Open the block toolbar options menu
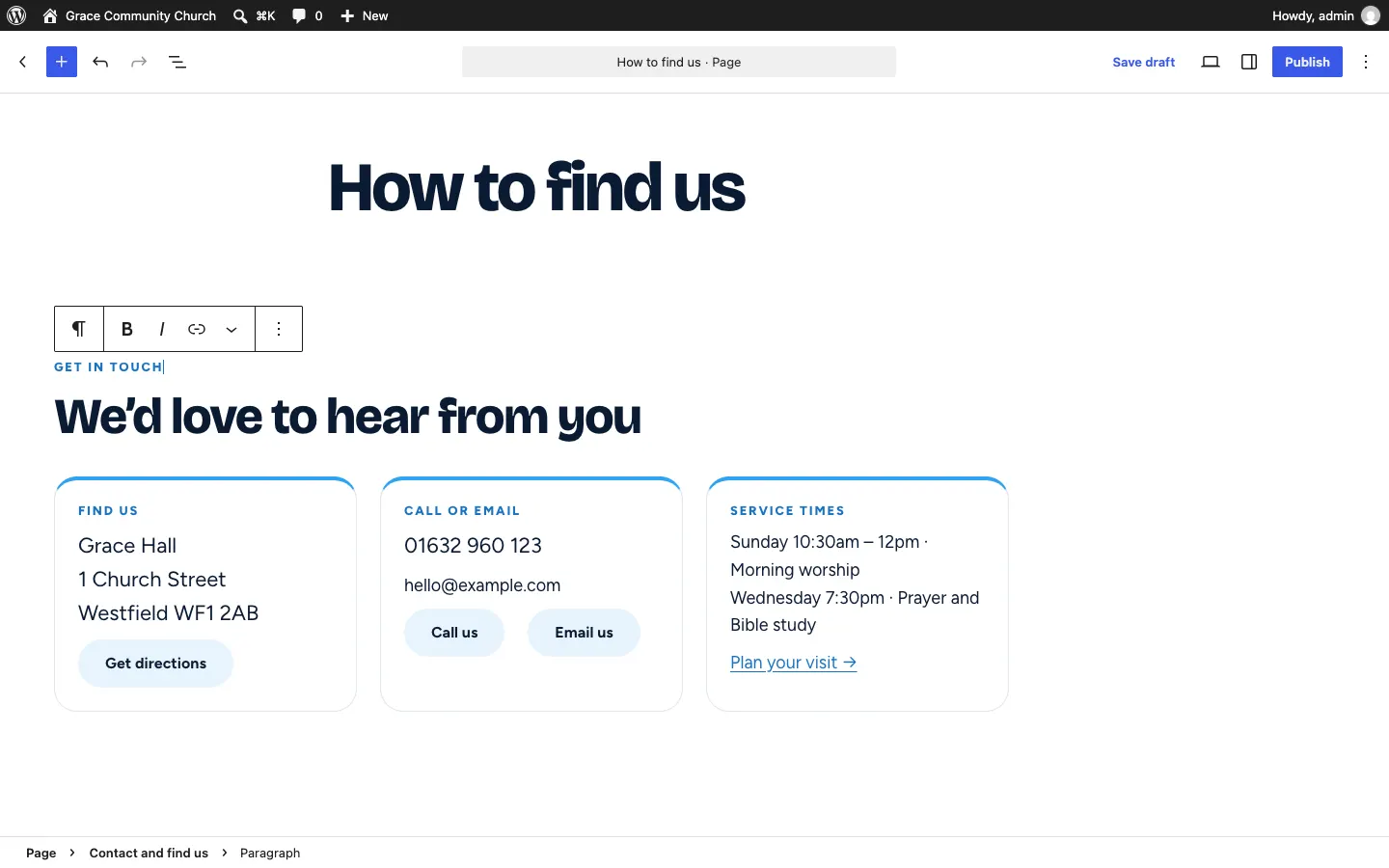 (x=279, y=329)
